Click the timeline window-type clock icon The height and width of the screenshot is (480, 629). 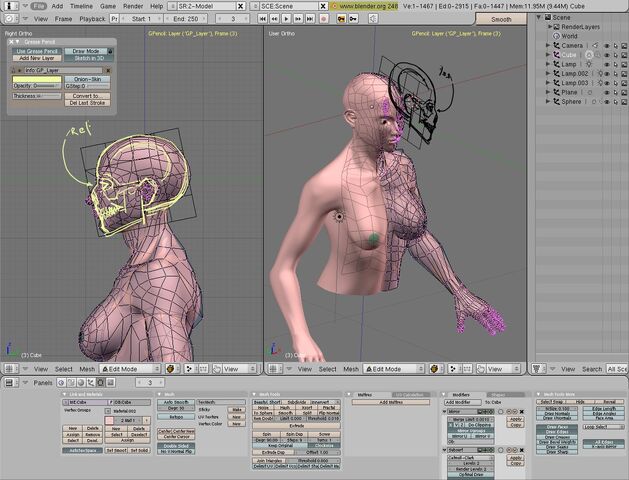pyautogui.click(x=10, y=19)
